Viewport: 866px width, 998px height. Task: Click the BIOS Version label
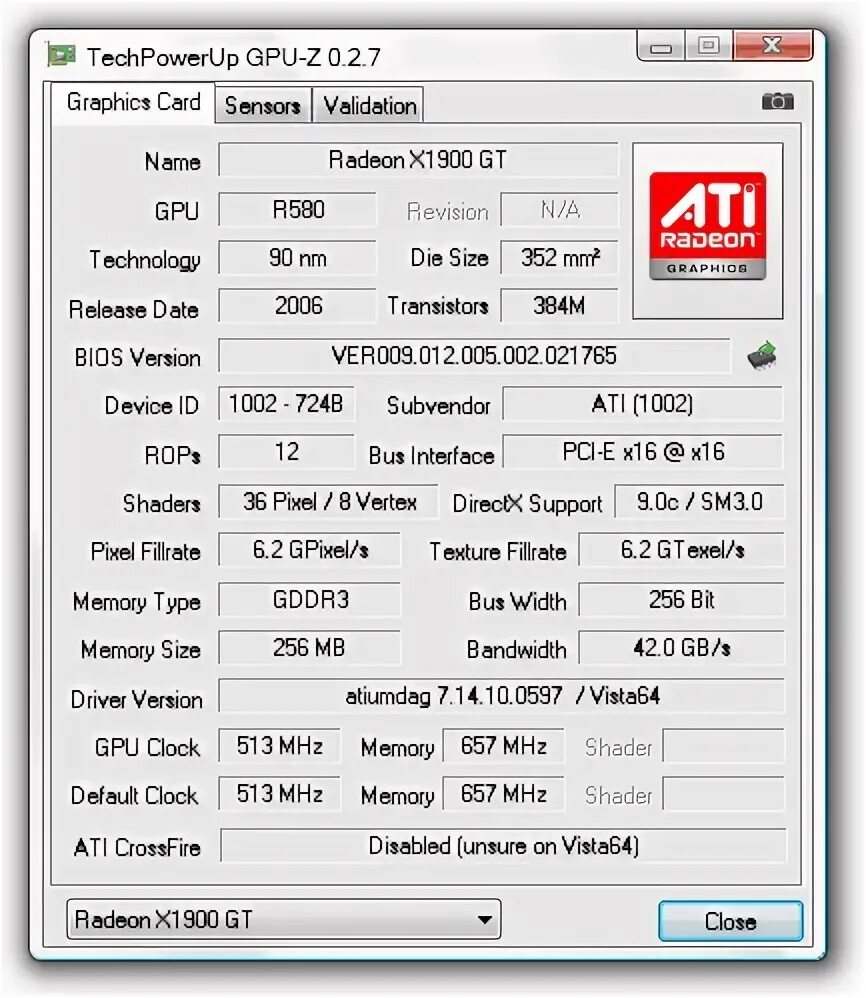click(x=137, y=357)
